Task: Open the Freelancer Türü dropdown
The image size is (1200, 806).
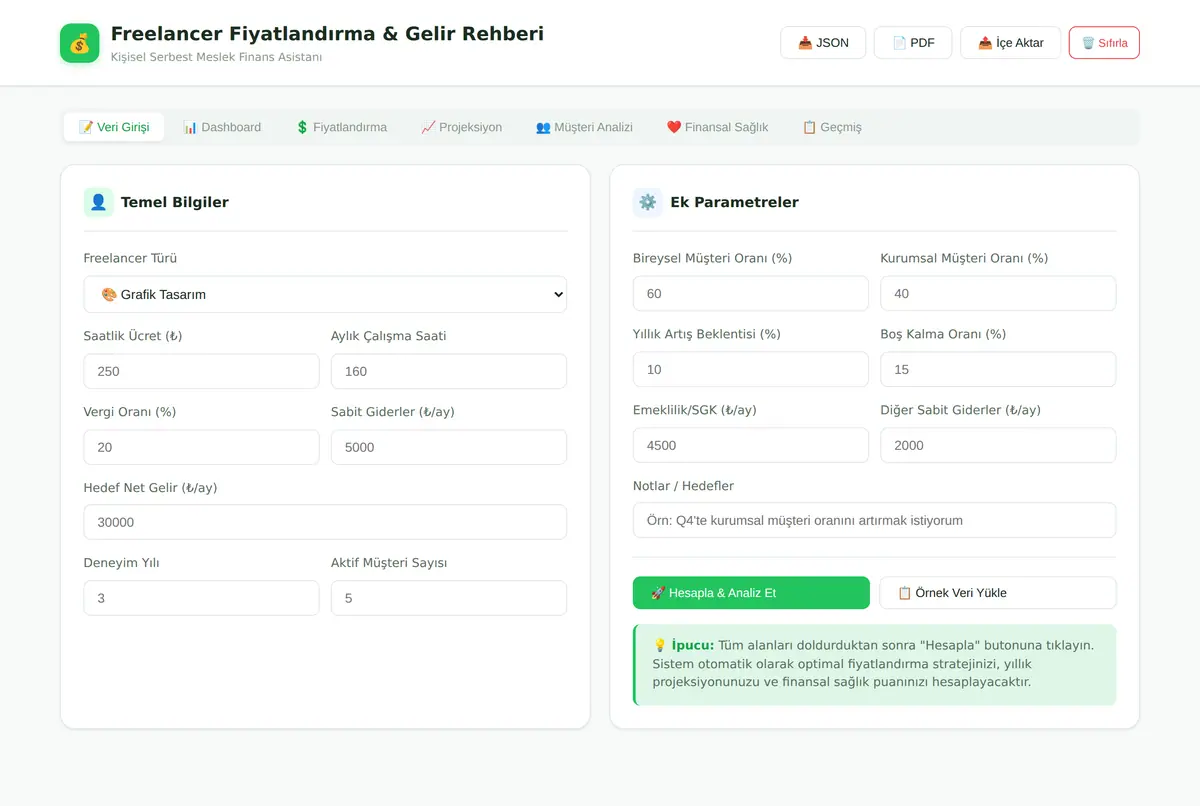Action: coord(325,295)
